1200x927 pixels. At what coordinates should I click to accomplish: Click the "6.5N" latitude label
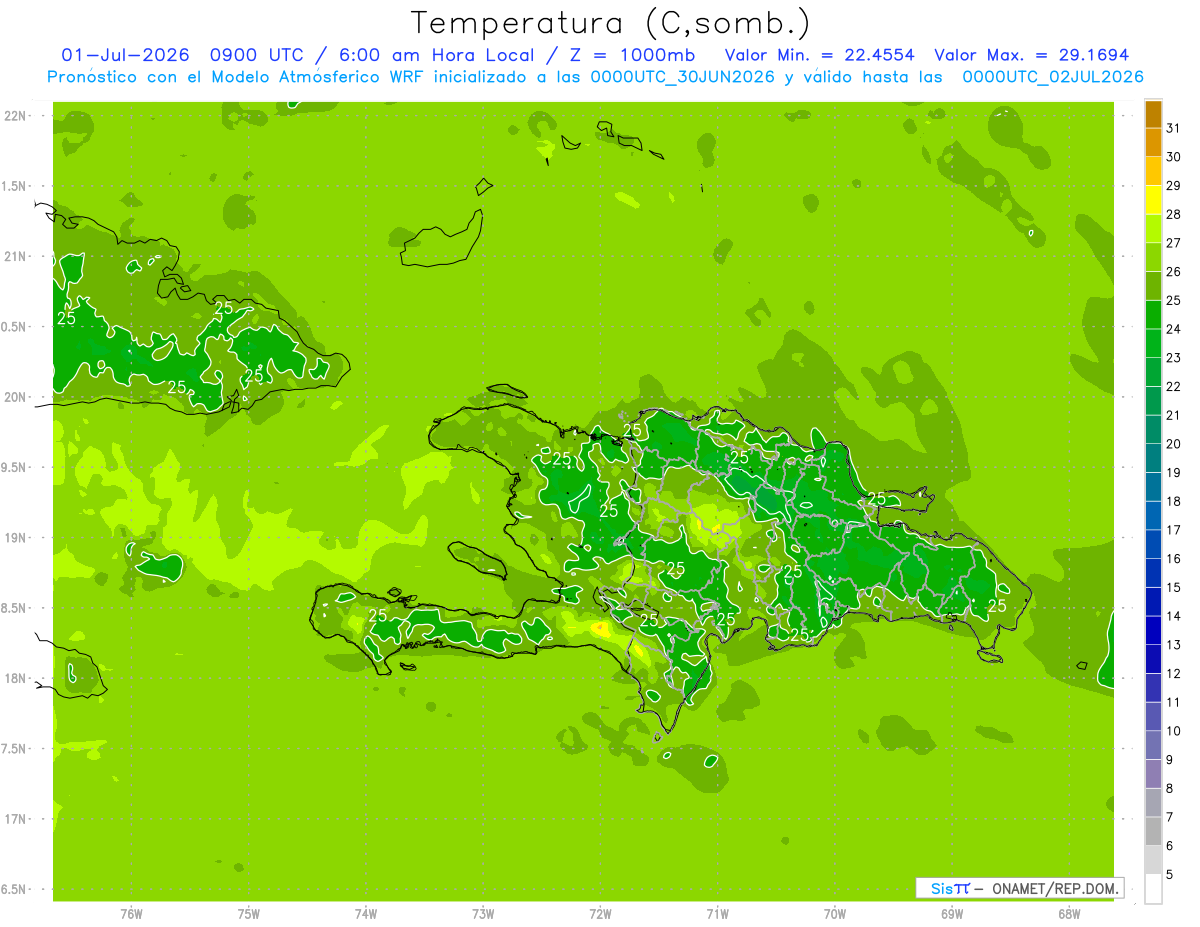15,889
